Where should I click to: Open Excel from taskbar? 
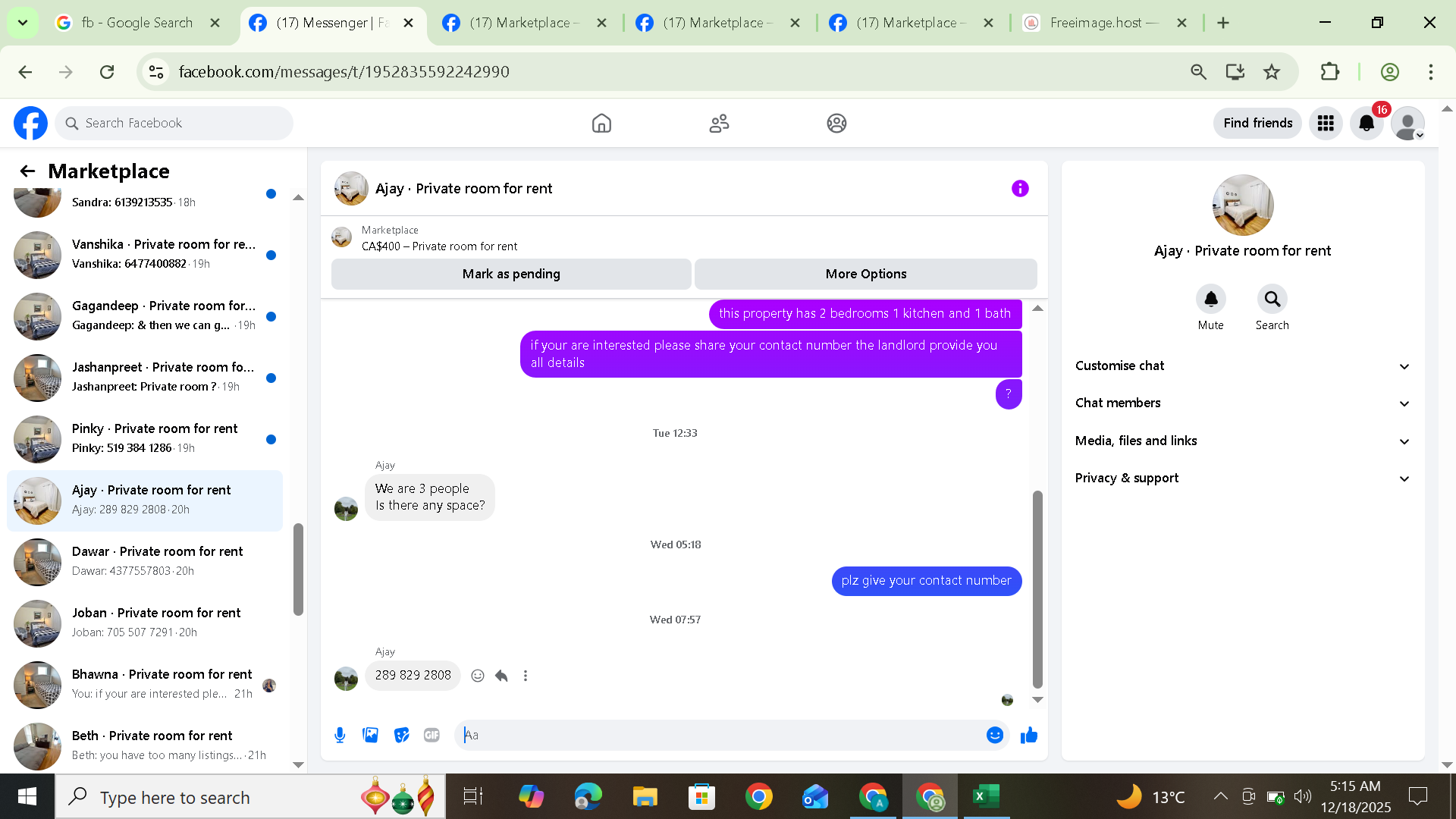pos(986,797)
